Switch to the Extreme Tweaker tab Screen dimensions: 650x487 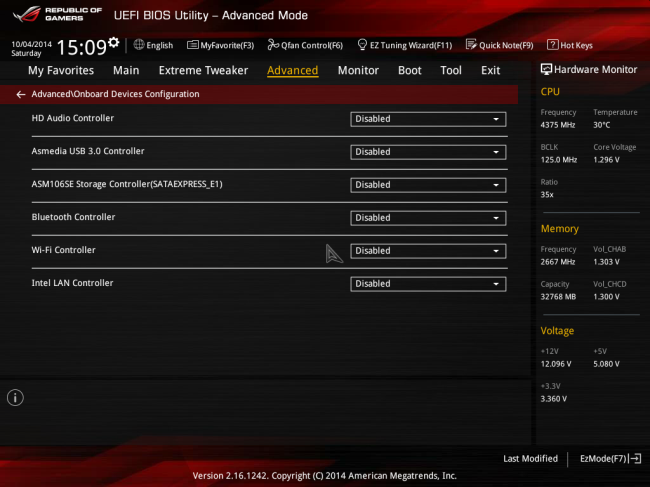tap(203, 71)
